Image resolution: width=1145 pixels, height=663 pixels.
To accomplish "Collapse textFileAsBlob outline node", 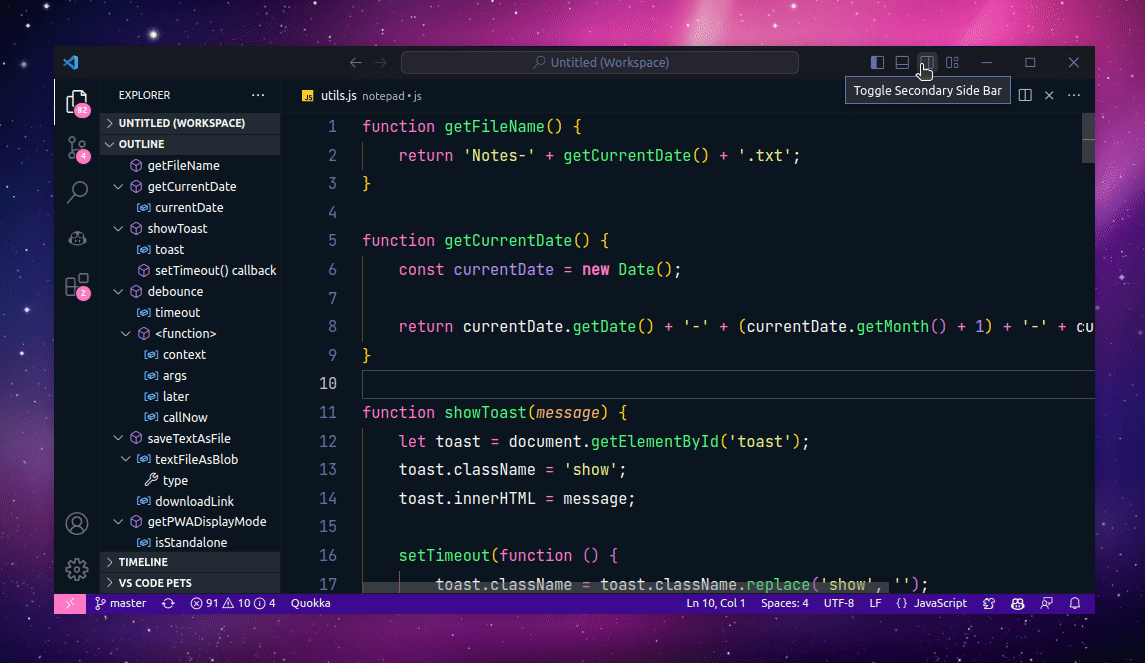I will point(126,459).
